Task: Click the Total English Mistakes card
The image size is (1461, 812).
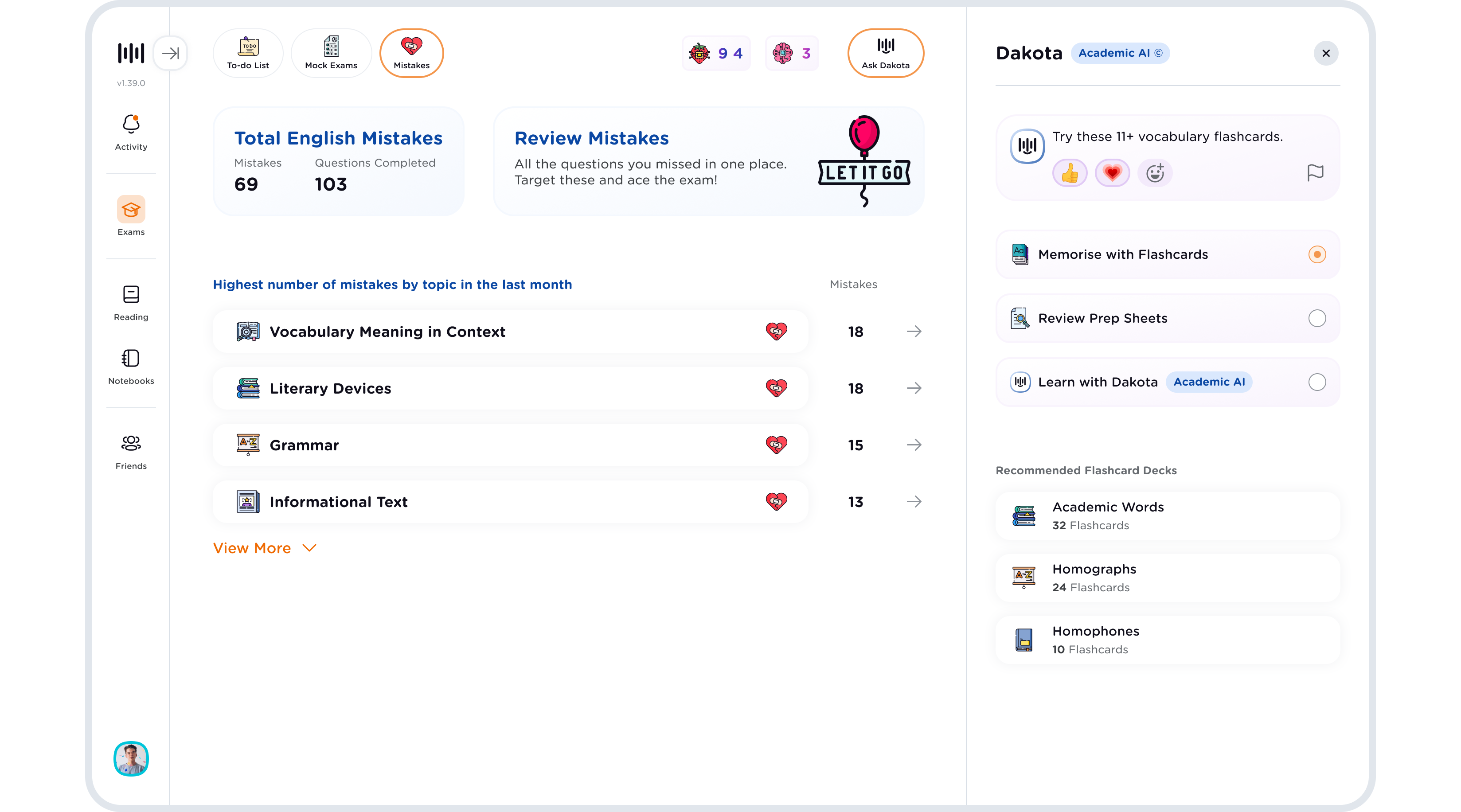Action: click(339, 162)
